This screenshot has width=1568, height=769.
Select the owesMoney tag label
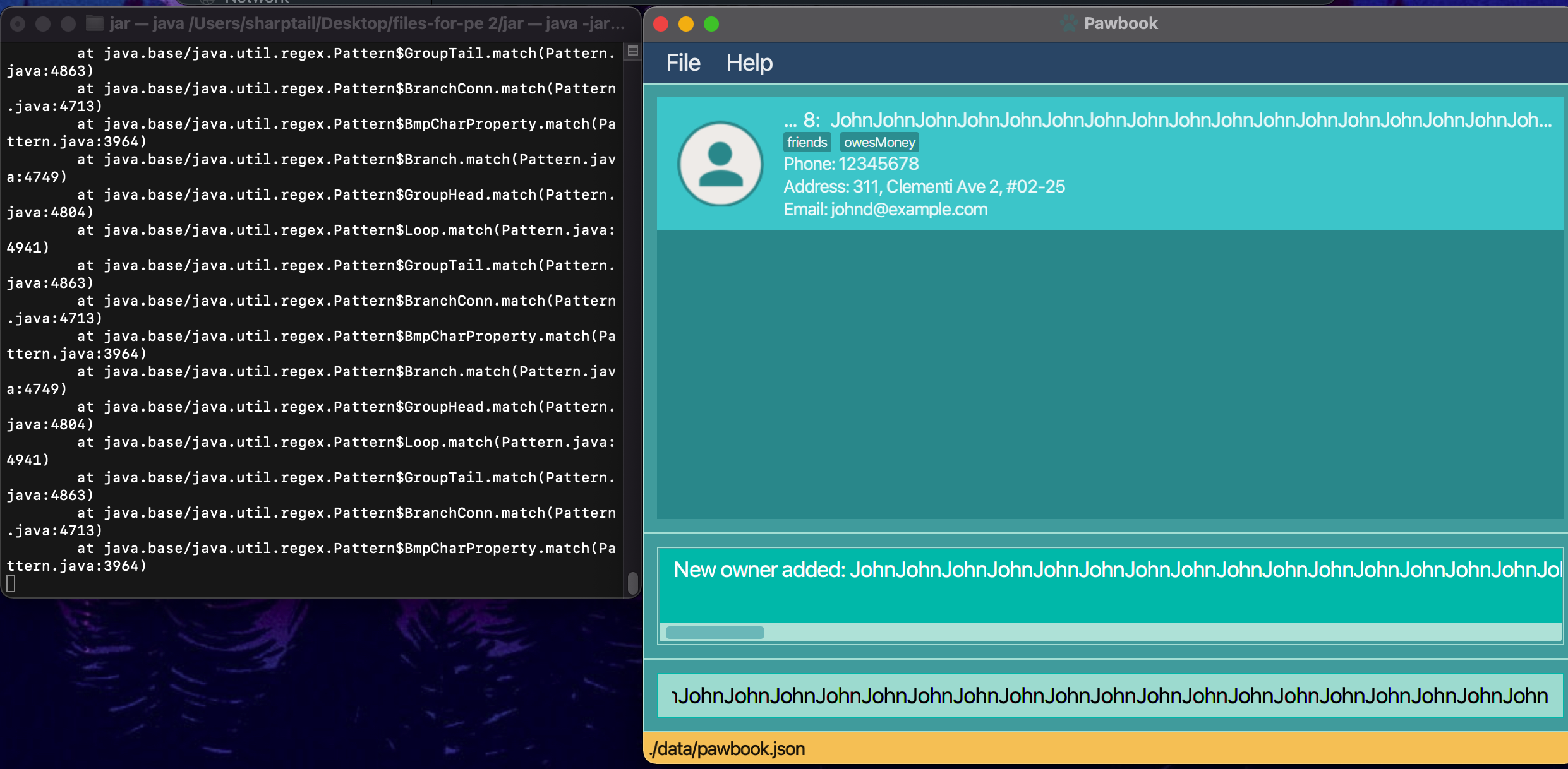pyautogui.click(x=879, y=143)
